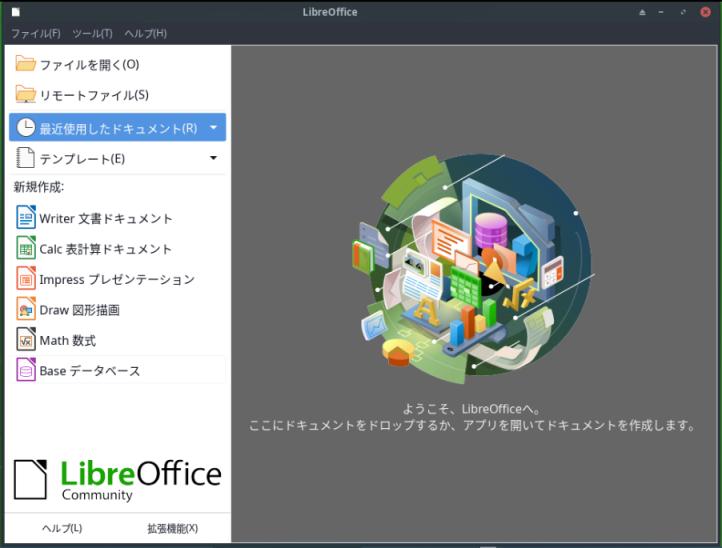Viewport: 722px width, 548px height.
Task: Click the Base database icon
Action: (x=26, y=370)
